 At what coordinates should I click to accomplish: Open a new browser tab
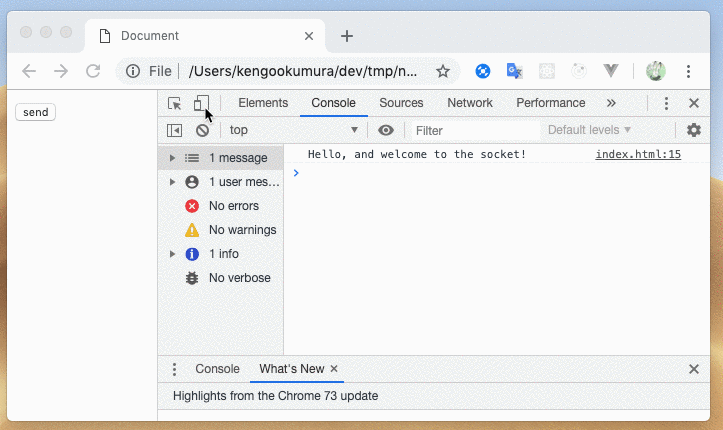347,36
